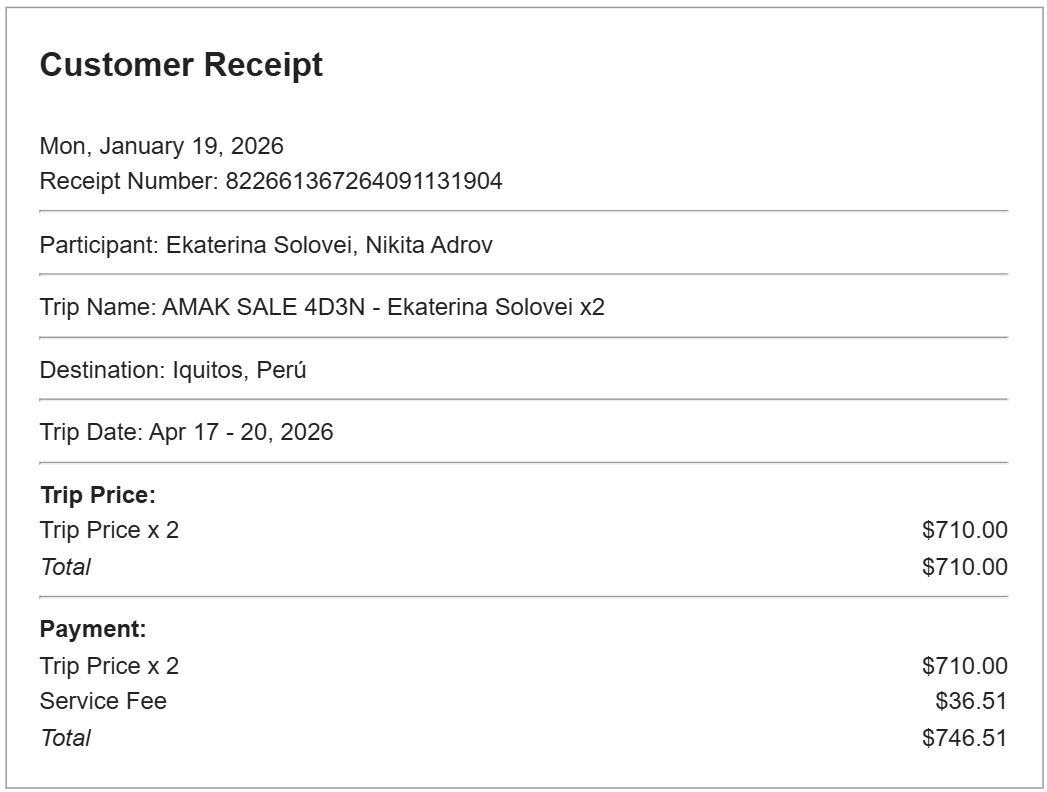Select the destination Iquitos, Perú
This screenshot has height=792, width=1047.
[234, 370]
